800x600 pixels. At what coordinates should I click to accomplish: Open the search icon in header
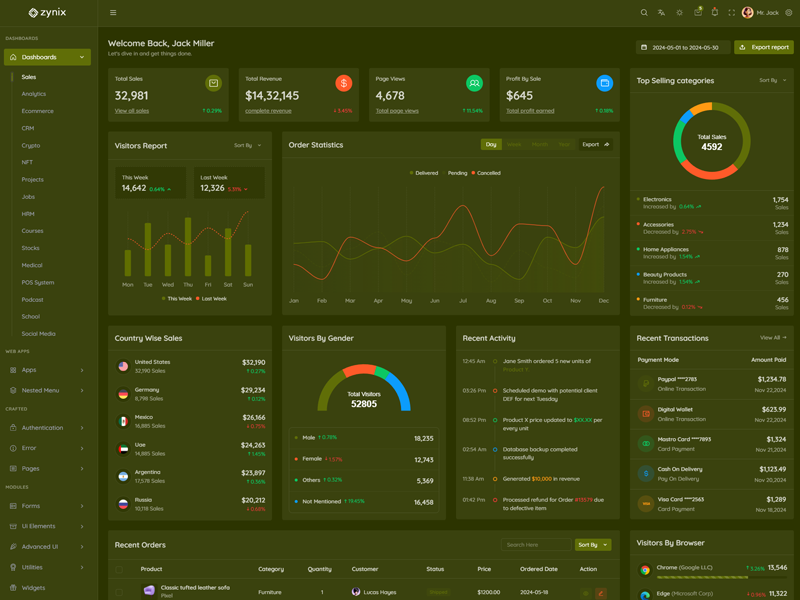644,13
